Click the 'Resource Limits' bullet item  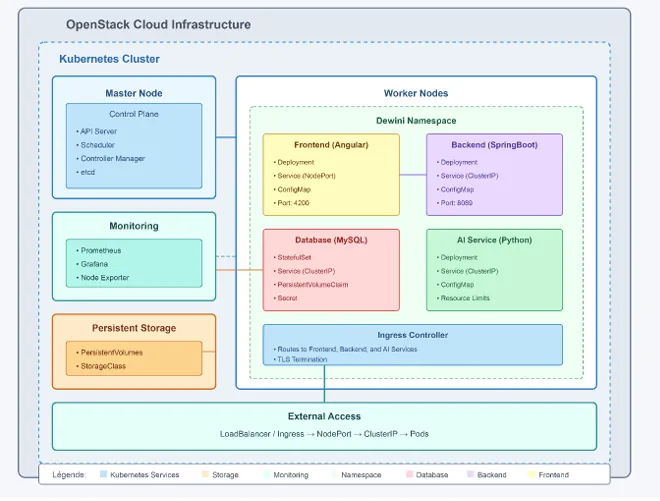[x=463, y=298]
